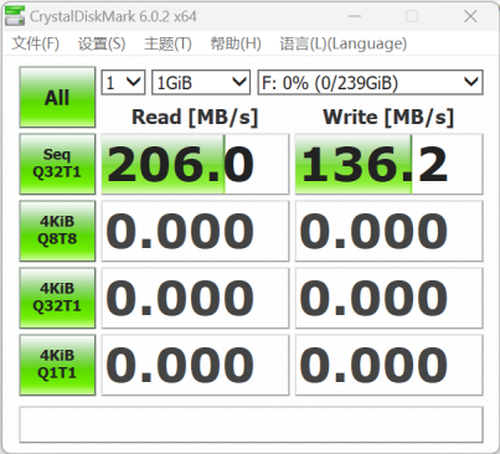Viewport: 500px width, 454px height.
Task: Open the 文件(F) menu
Action: 35,44
